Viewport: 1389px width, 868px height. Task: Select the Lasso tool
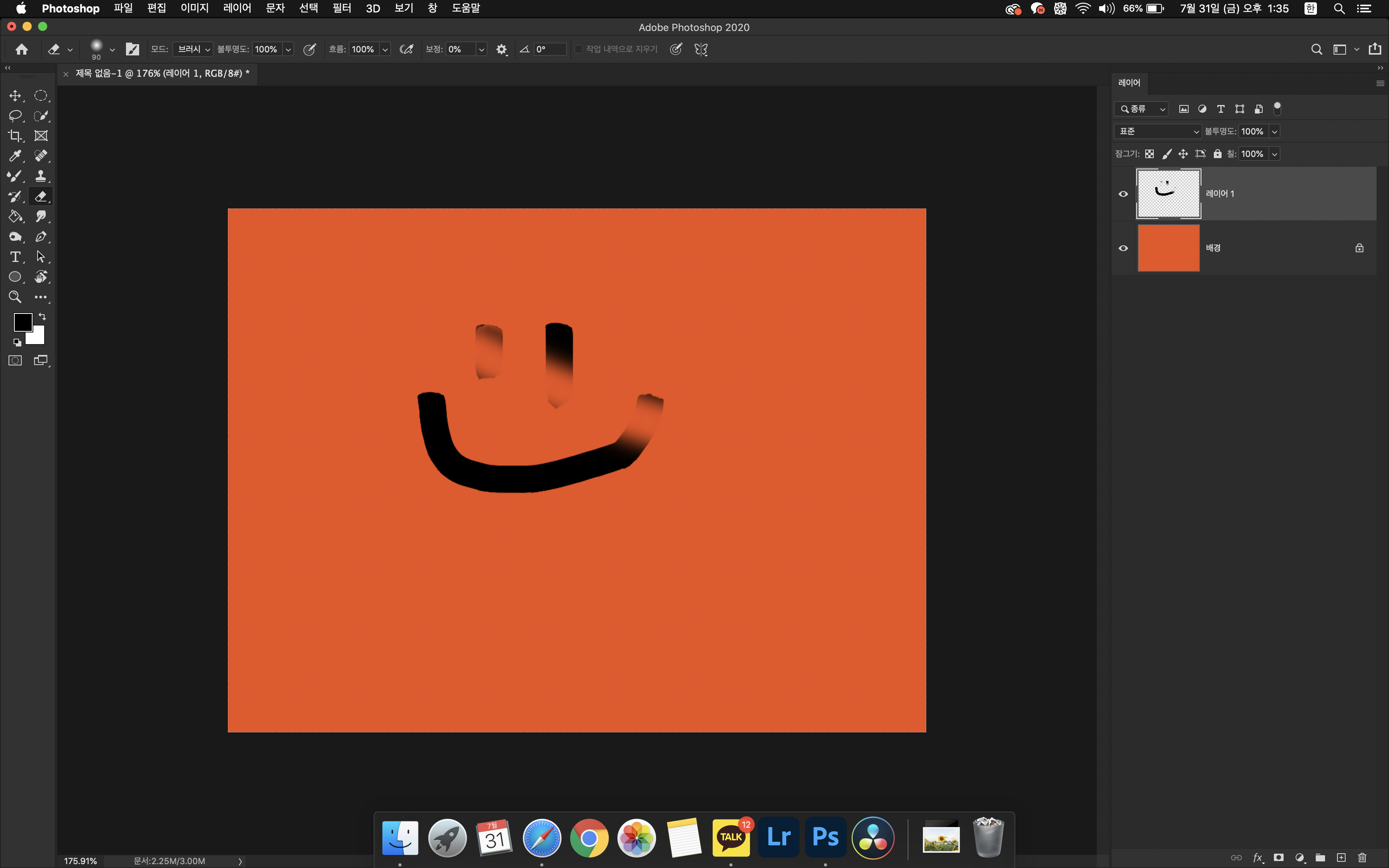(15, 116)
